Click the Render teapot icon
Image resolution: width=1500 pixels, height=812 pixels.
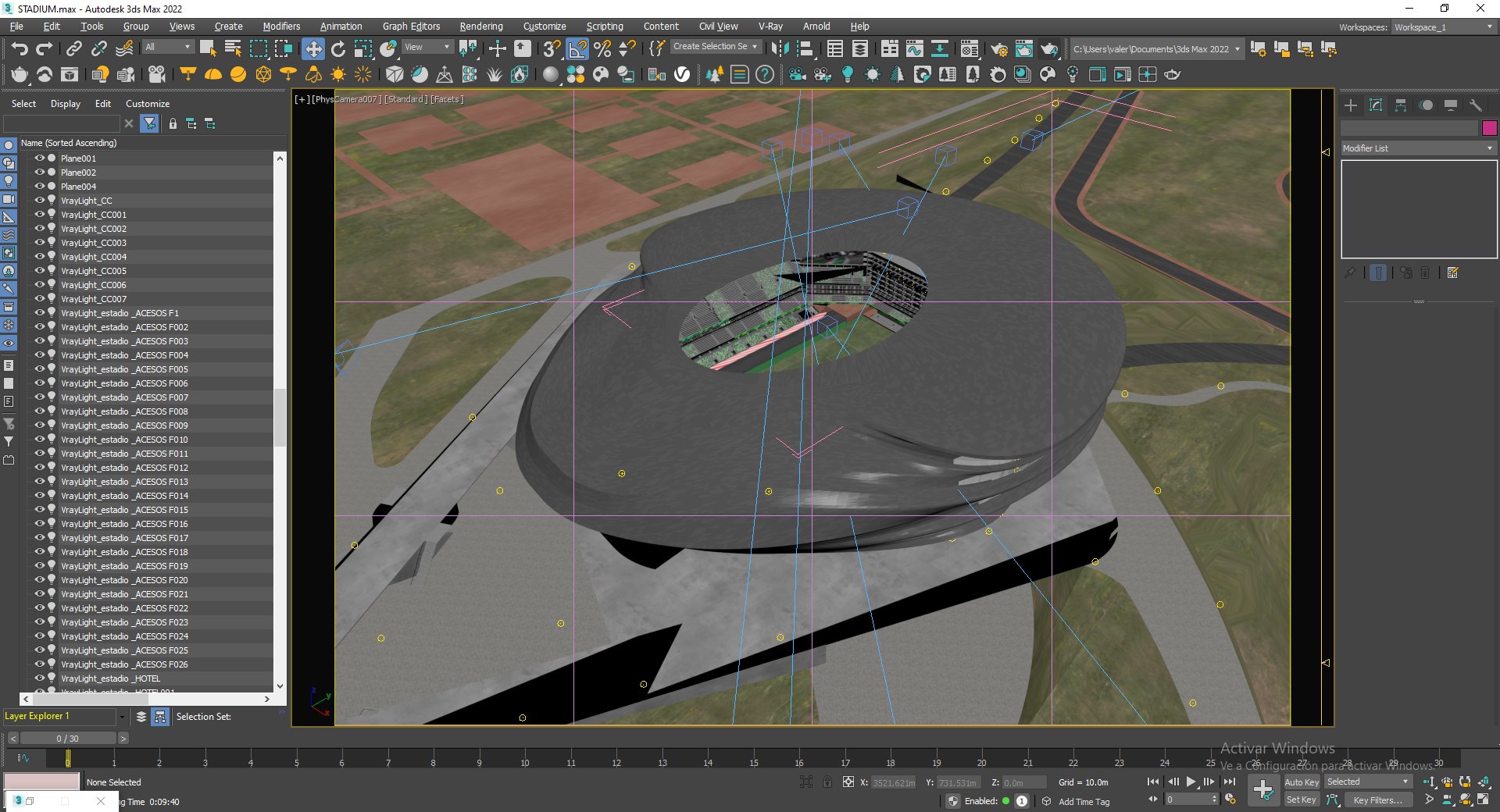pos(1048,48)
